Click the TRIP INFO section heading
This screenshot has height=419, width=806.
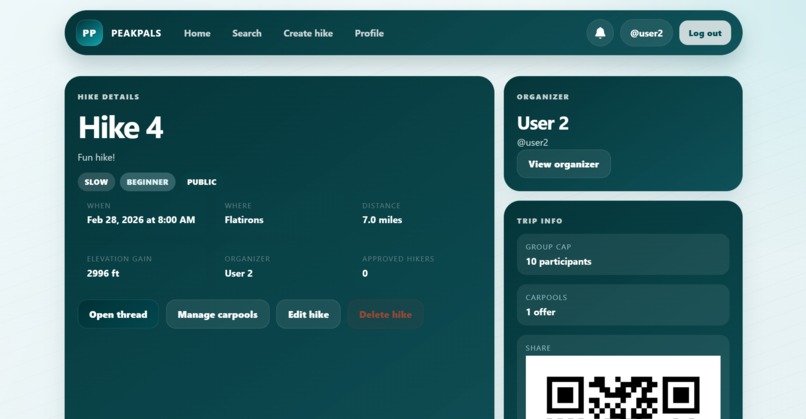click(540, 221)
